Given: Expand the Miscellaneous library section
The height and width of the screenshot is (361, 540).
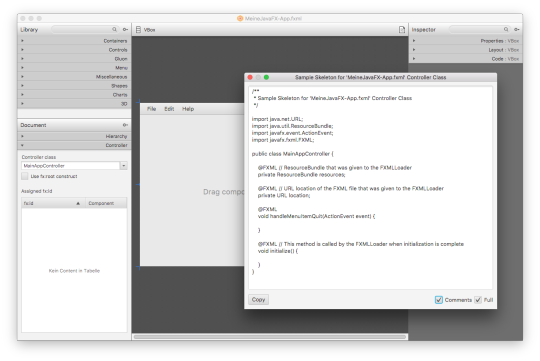Looking at the screenshot, I should coord(74,76).
